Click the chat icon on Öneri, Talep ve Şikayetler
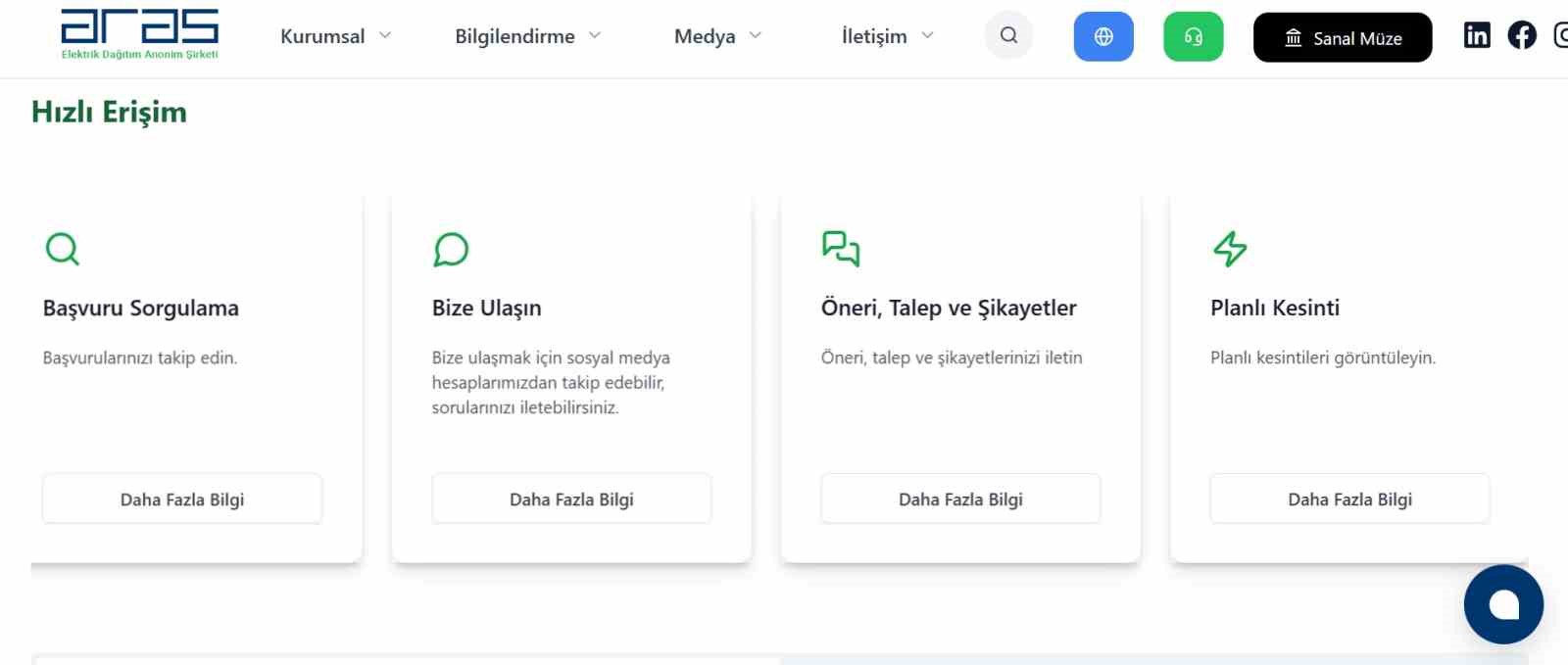Screen dimensions: 1568x665 point(840,251)
